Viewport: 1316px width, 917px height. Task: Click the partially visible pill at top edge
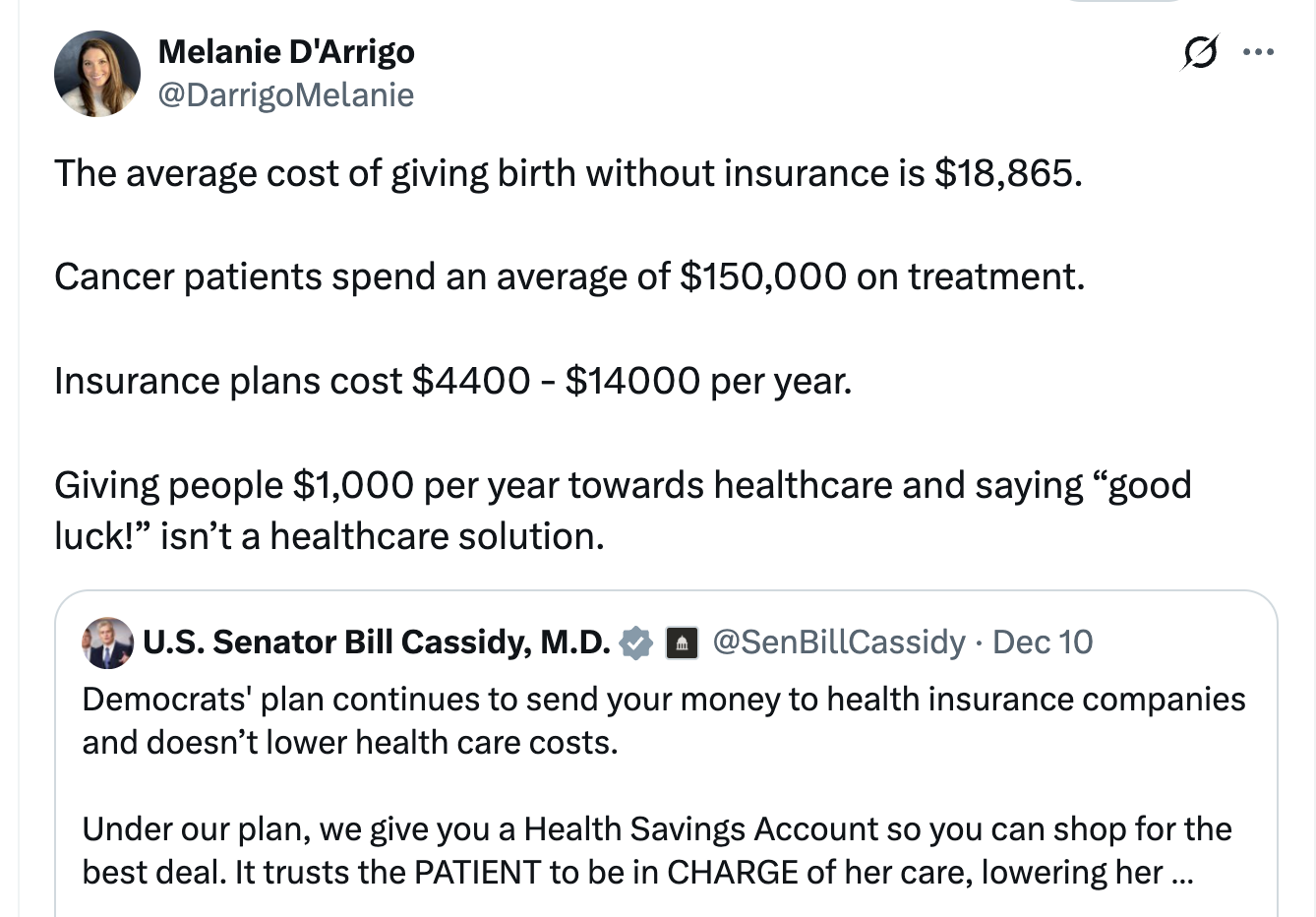pos(1124,2)
